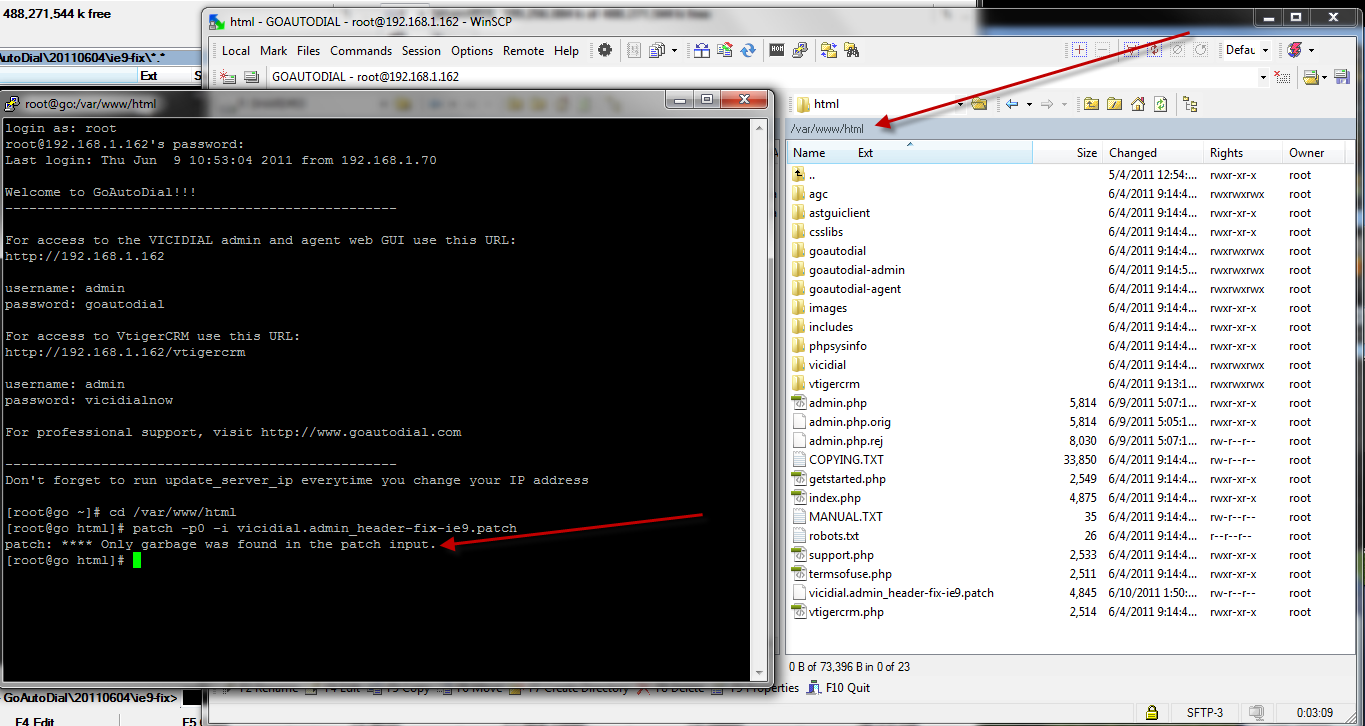Click the yellow padlock icon in status bar

tap(1153, 713)
